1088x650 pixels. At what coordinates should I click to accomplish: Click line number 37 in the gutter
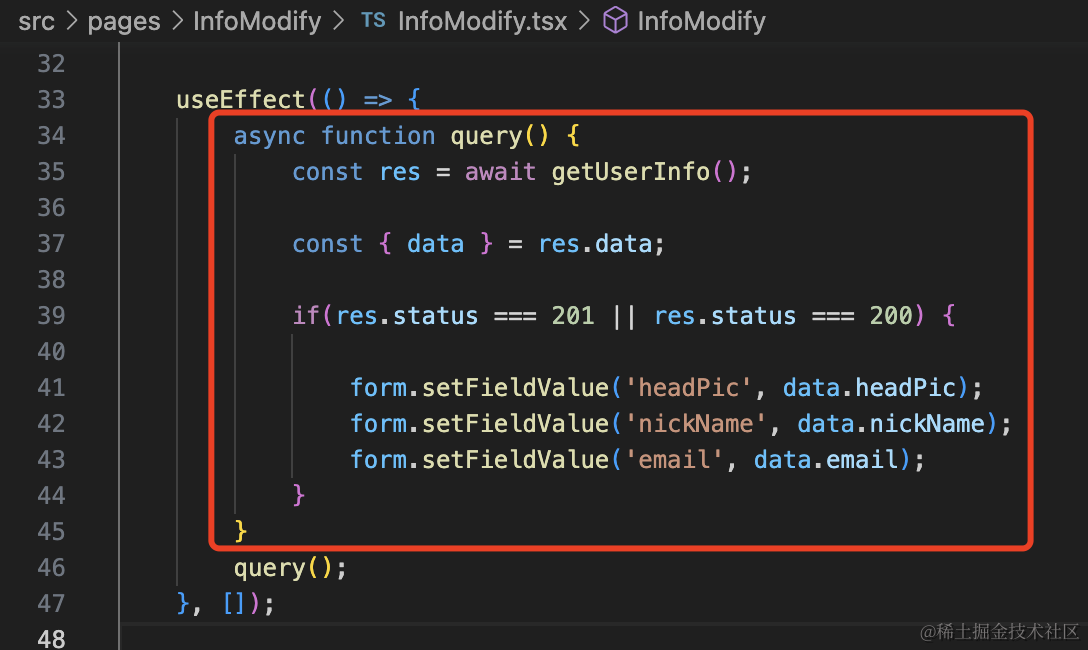tap(51, 244)
